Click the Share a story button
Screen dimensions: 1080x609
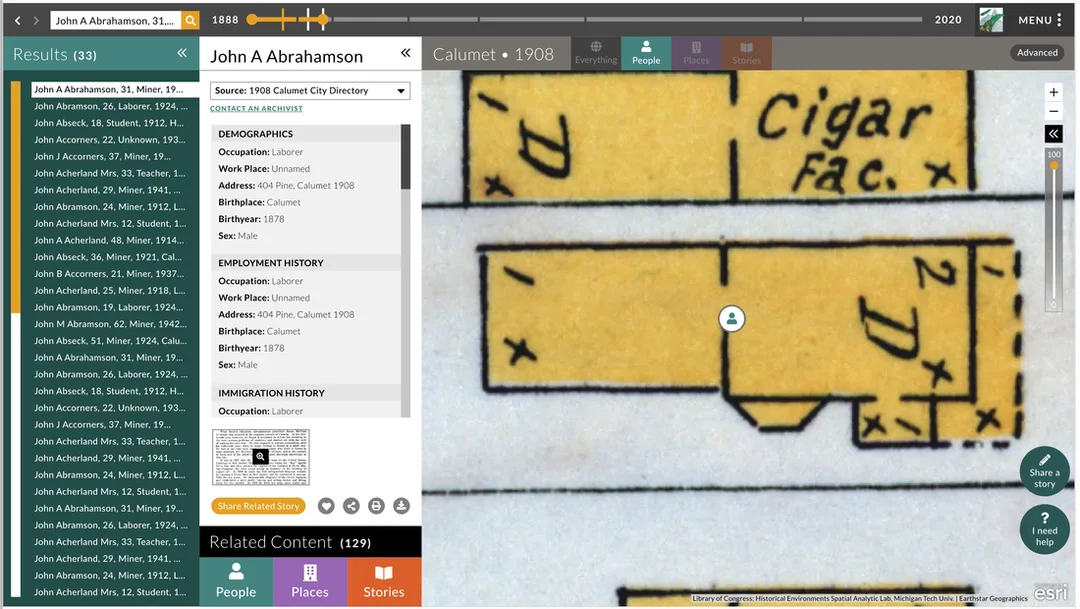(1044, 471)
